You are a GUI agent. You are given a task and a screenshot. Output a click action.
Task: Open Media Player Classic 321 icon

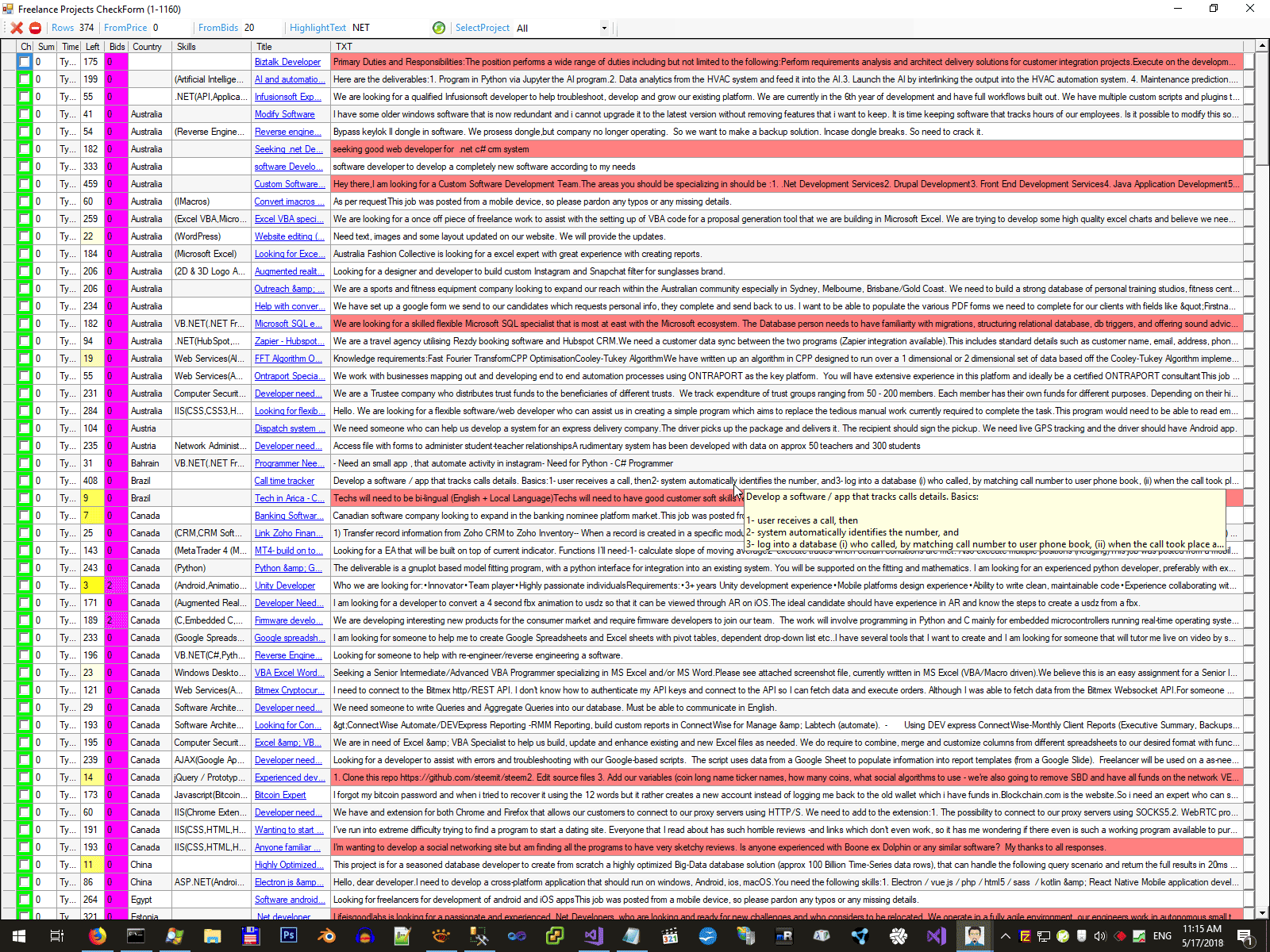point(669,936)
